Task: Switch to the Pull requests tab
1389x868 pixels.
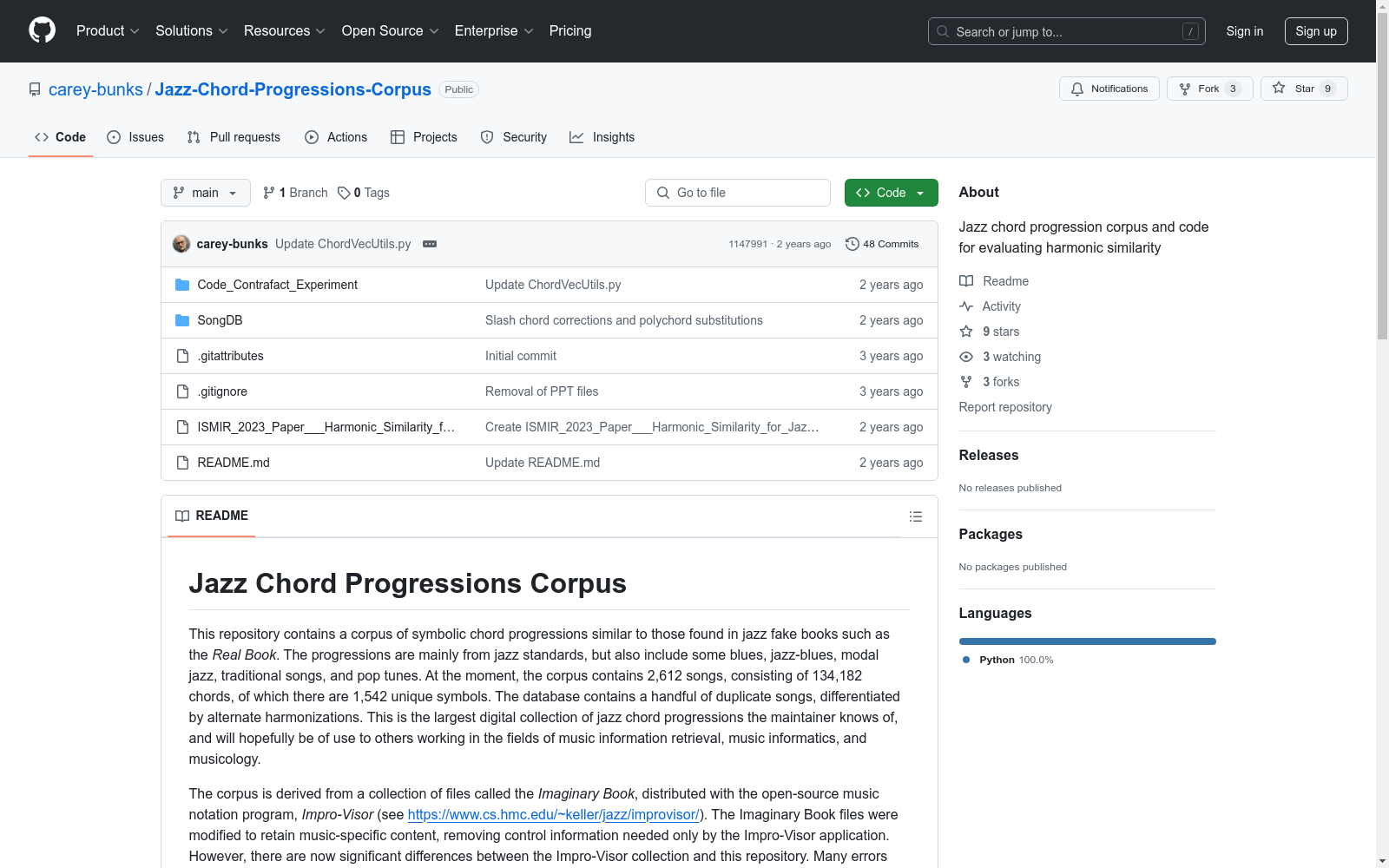Action: (x=234, y=137)
